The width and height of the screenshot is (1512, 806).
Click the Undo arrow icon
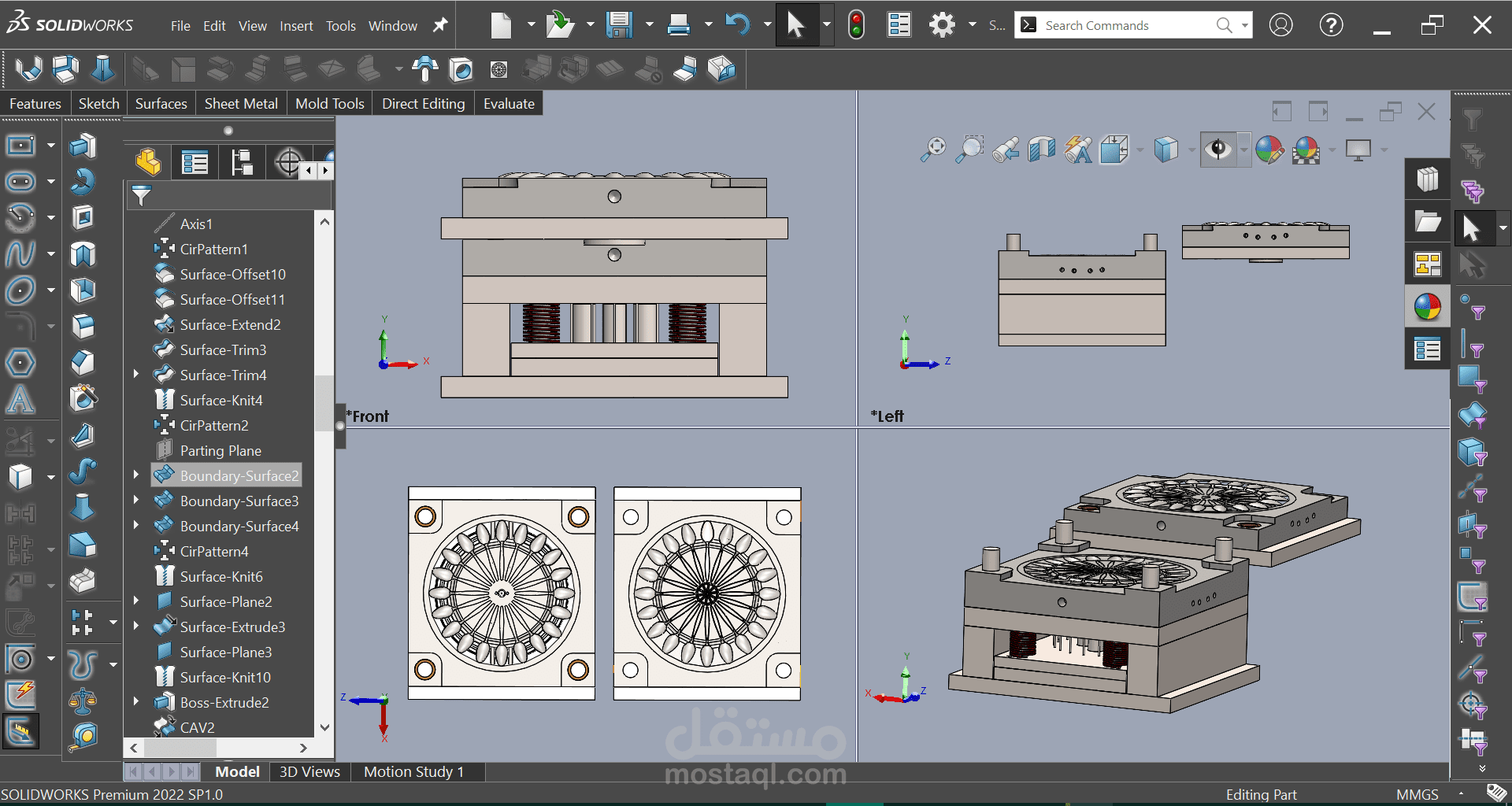pos(738,25)
